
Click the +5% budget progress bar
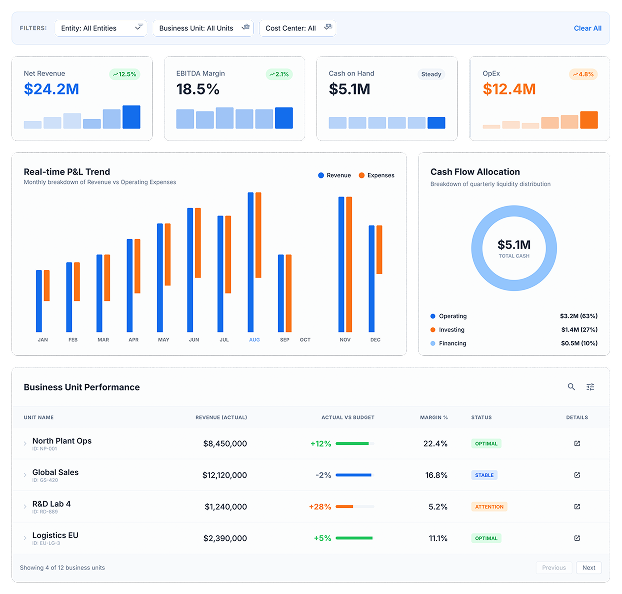355,538
